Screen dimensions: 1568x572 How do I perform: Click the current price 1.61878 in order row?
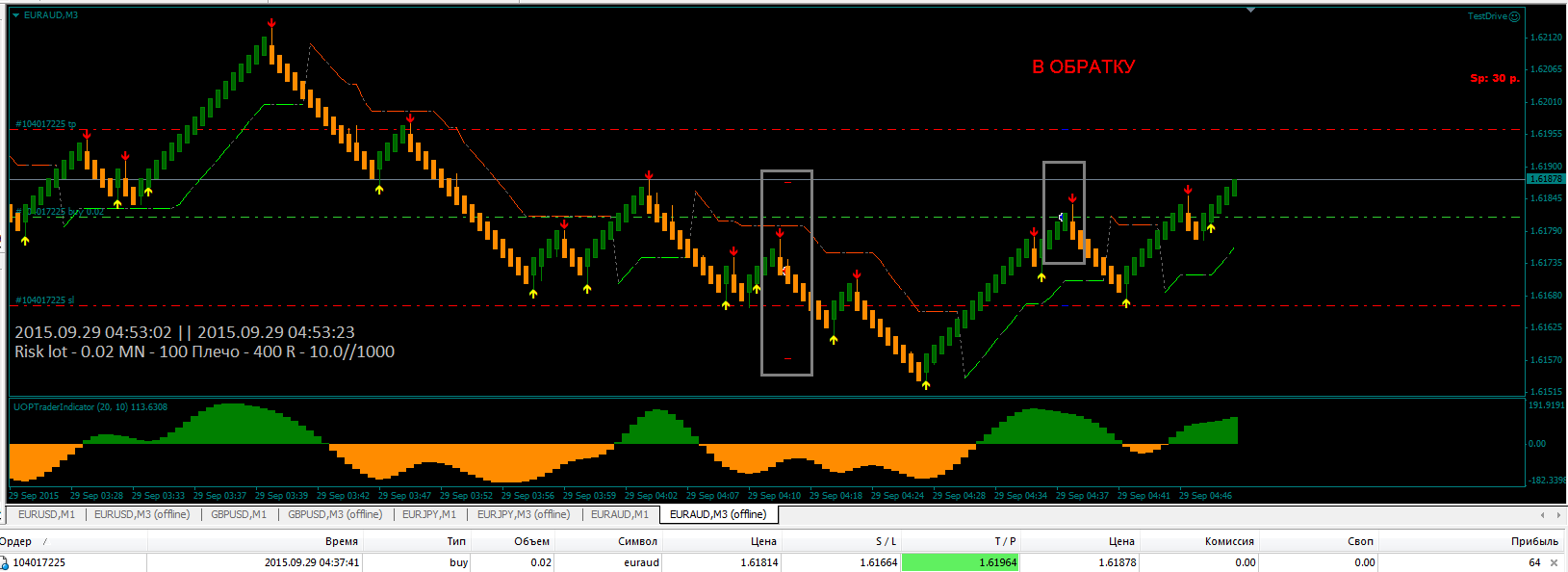[1117, 562]
